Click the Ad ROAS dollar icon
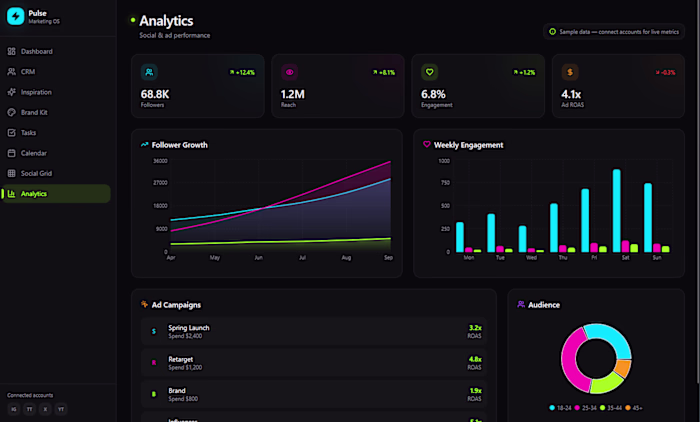The image size is (700, 422). 570,72
